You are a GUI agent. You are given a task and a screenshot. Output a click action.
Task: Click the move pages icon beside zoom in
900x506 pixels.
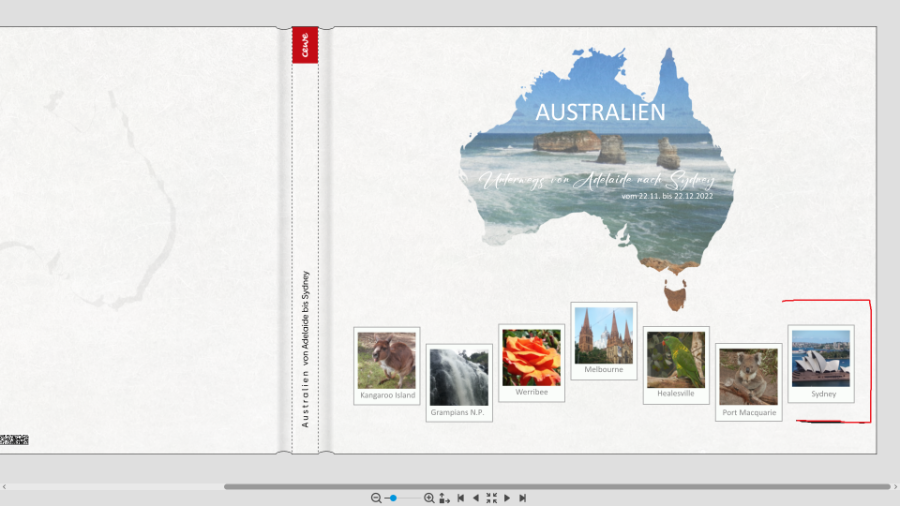(444, 498)
